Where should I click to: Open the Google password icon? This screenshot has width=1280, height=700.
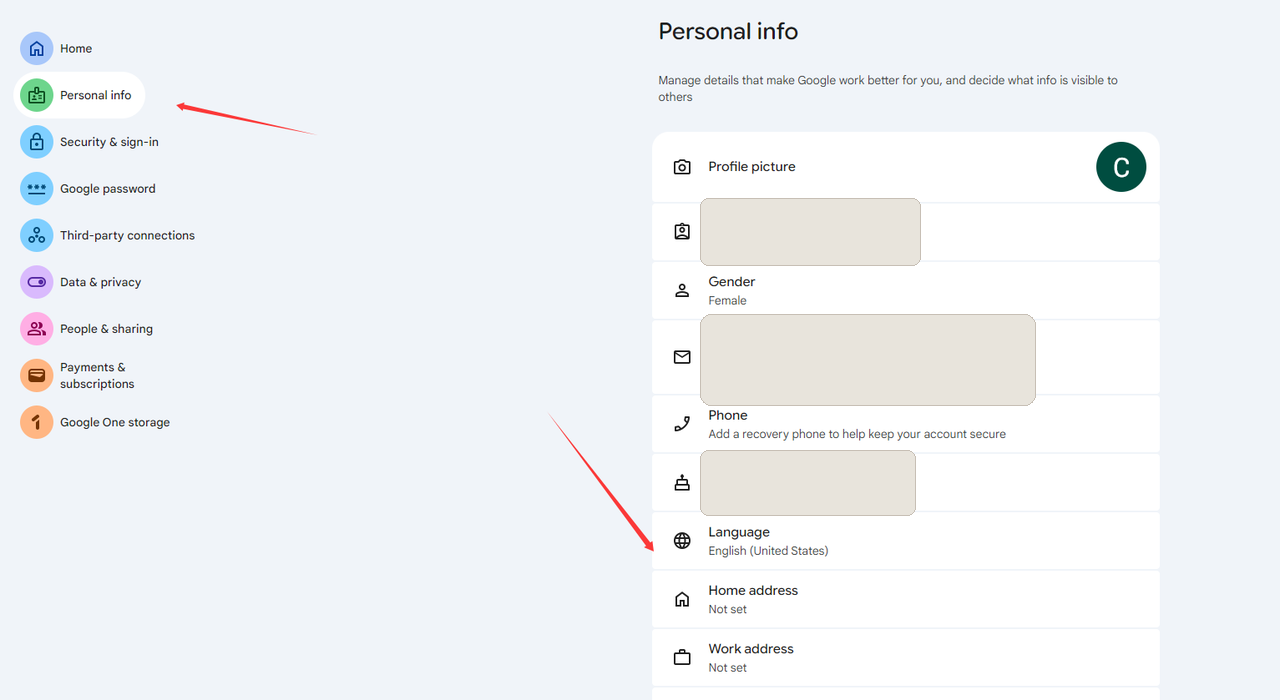click(37, 189)
